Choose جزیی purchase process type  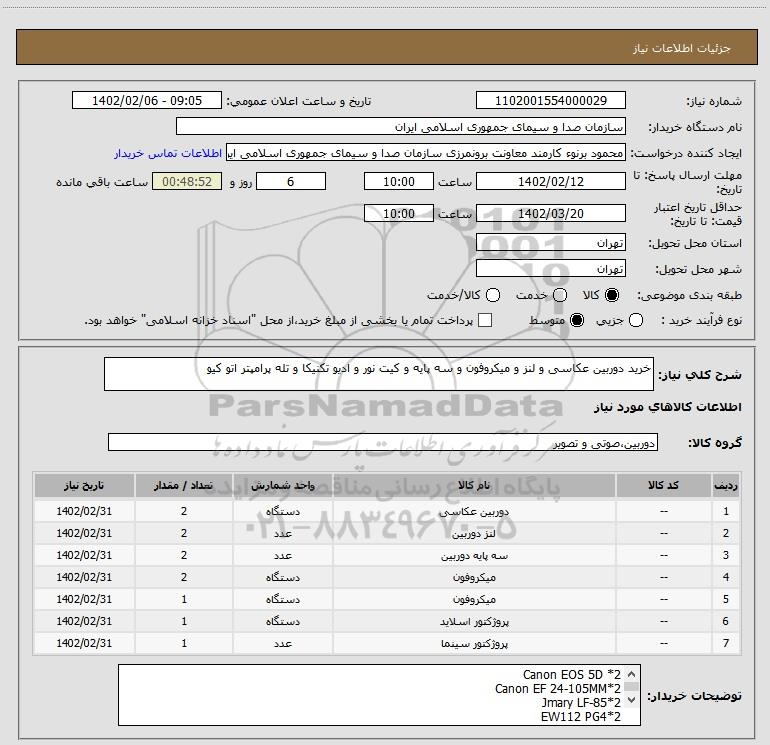tap(635, 320)
